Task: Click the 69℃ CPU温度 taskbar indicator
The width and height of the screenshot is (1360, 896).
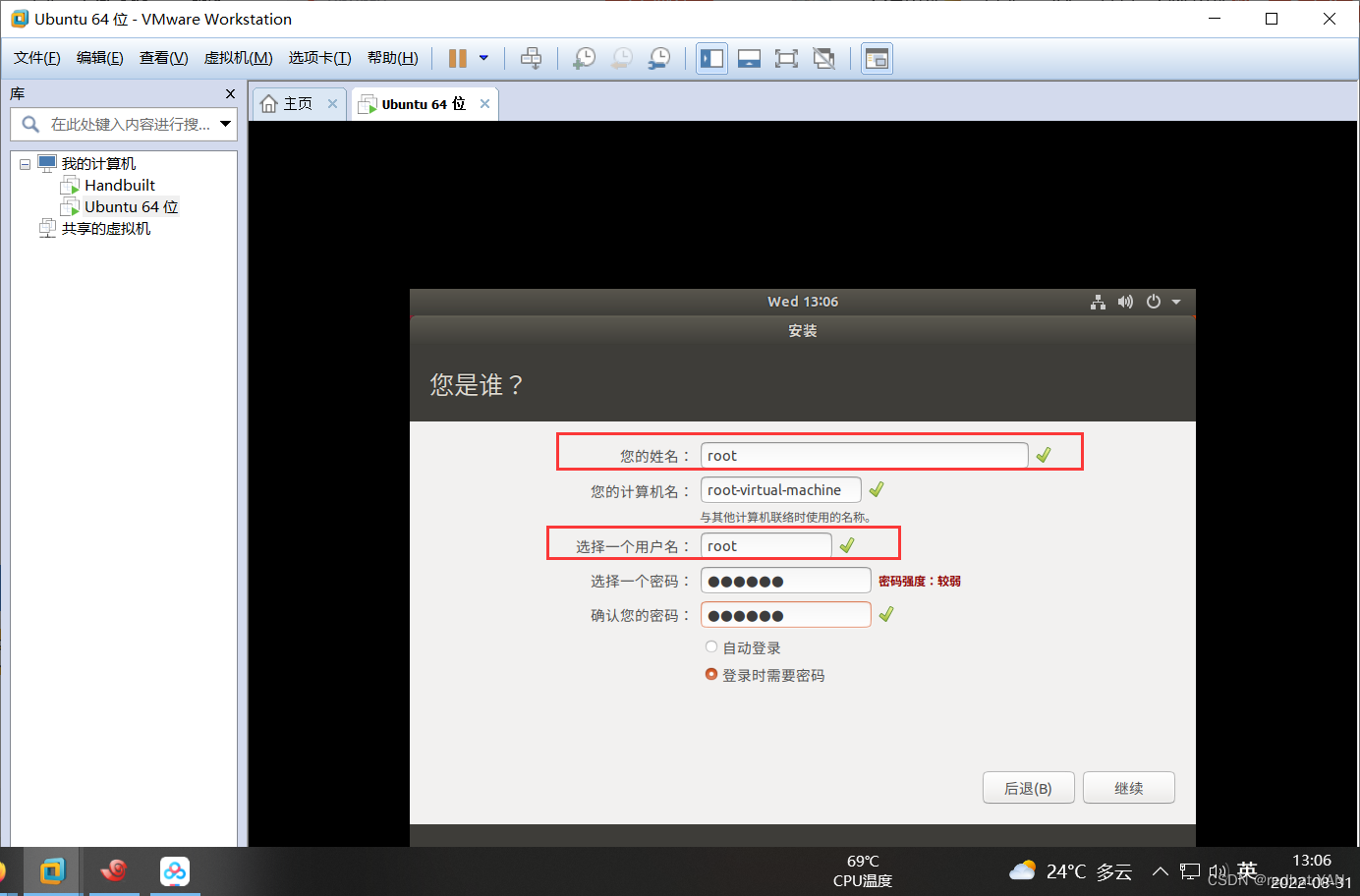Action: click(863, 871)
